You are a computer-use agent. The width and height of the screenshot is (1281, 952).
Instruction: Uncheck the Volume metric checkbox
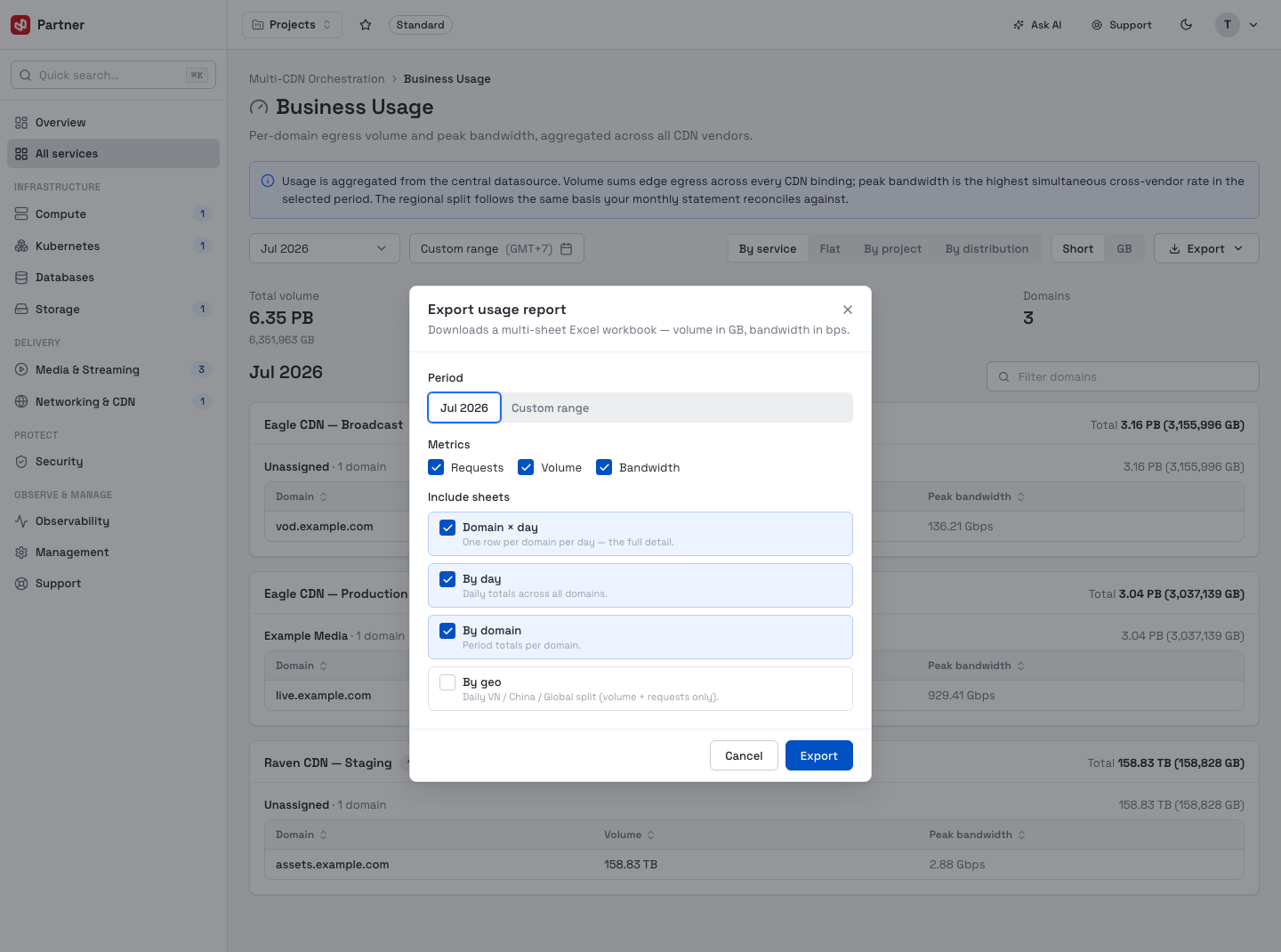526,467
